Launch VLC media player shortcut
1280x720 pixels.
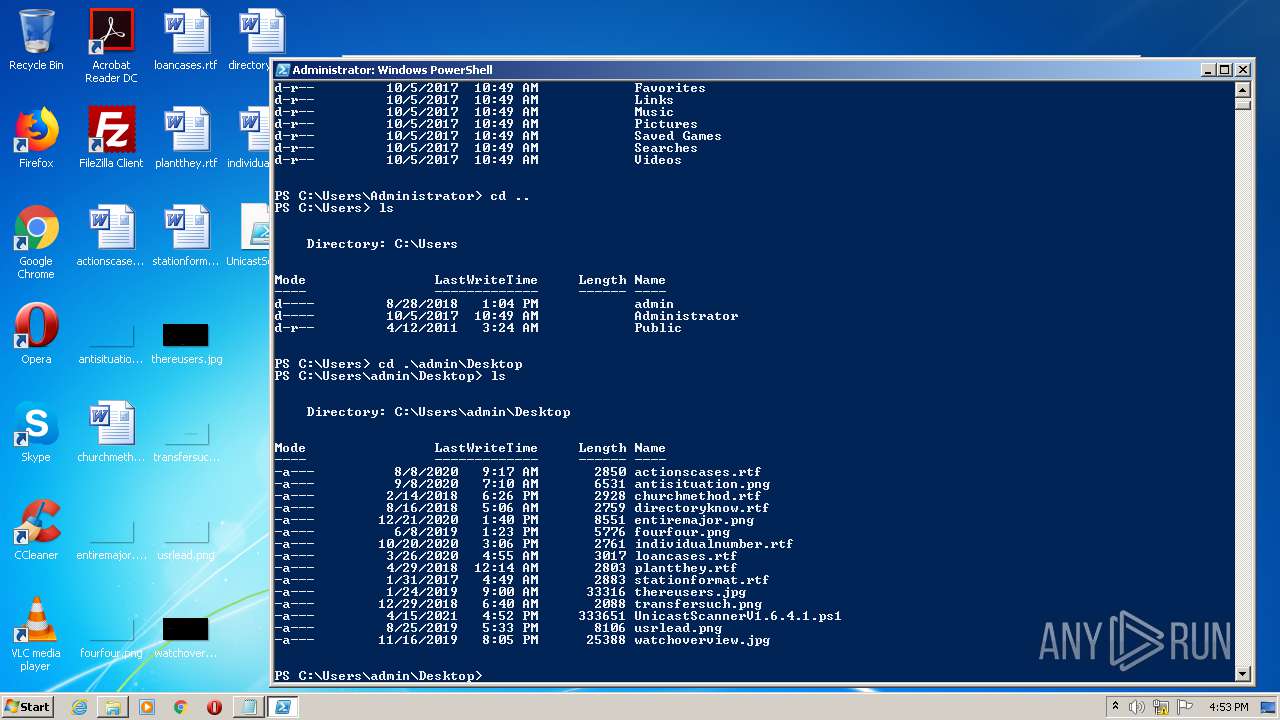(x=36, y=634)
